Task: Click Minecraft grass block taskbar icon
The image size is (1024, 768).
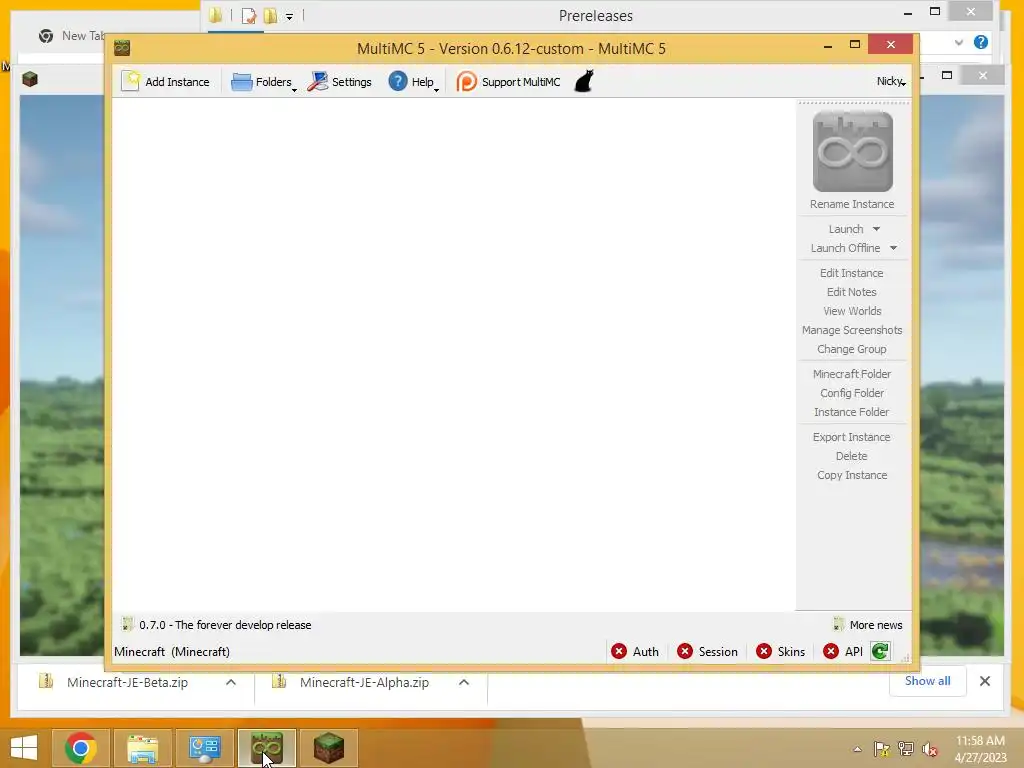Action: 328,748
